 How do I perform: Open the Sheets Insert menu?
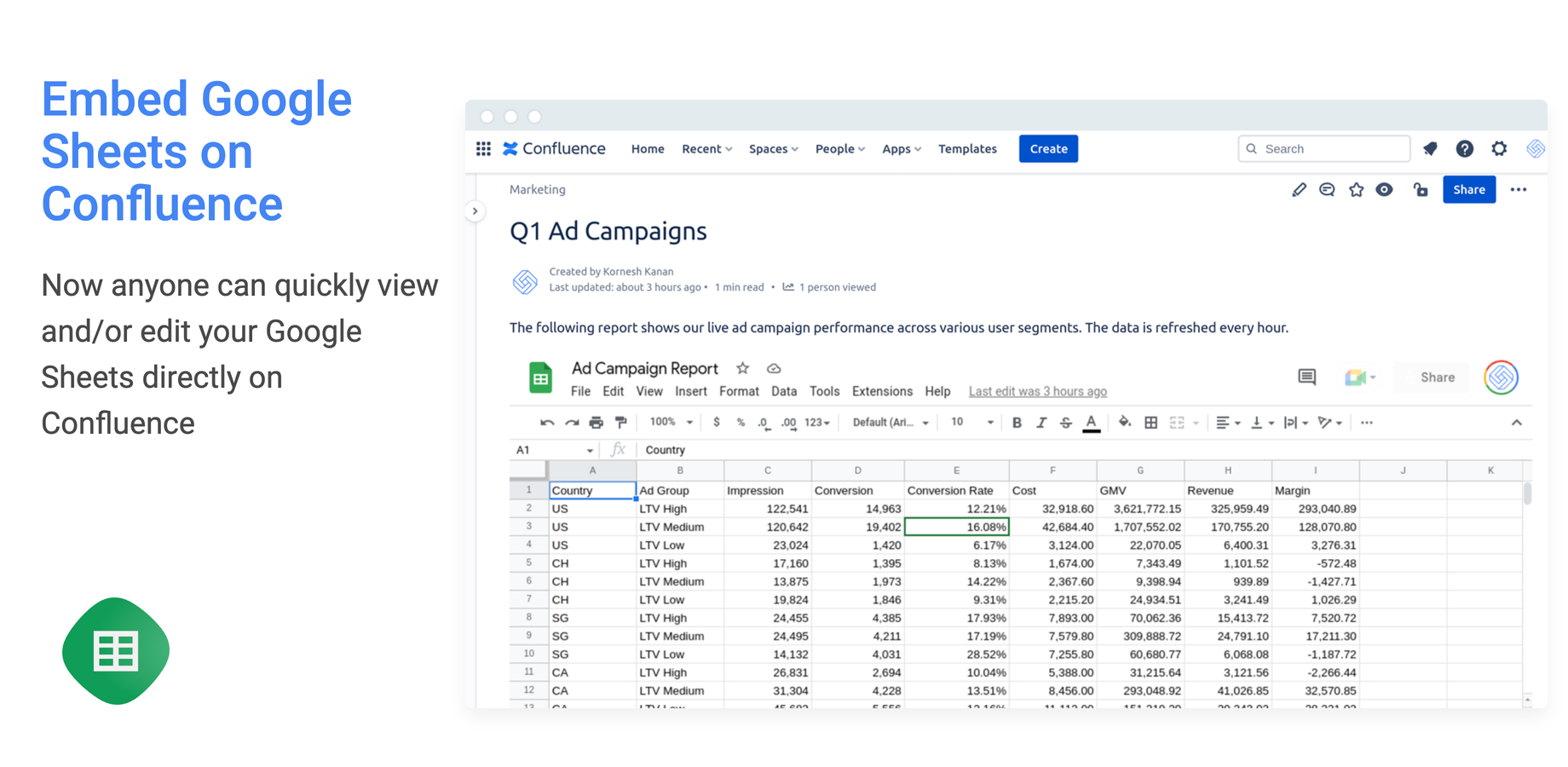point(691,392)
